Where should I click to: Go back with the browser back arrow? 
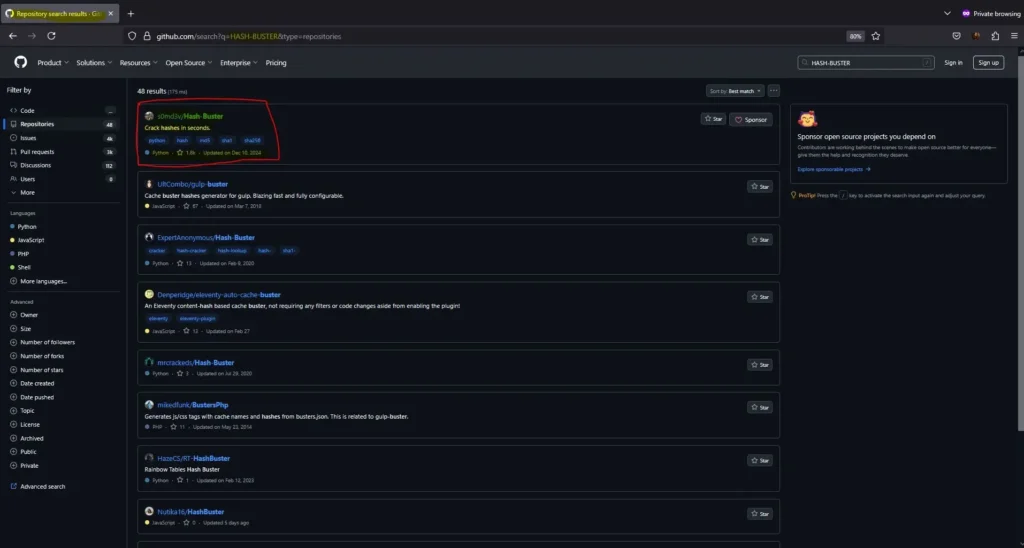click(12, 36)
